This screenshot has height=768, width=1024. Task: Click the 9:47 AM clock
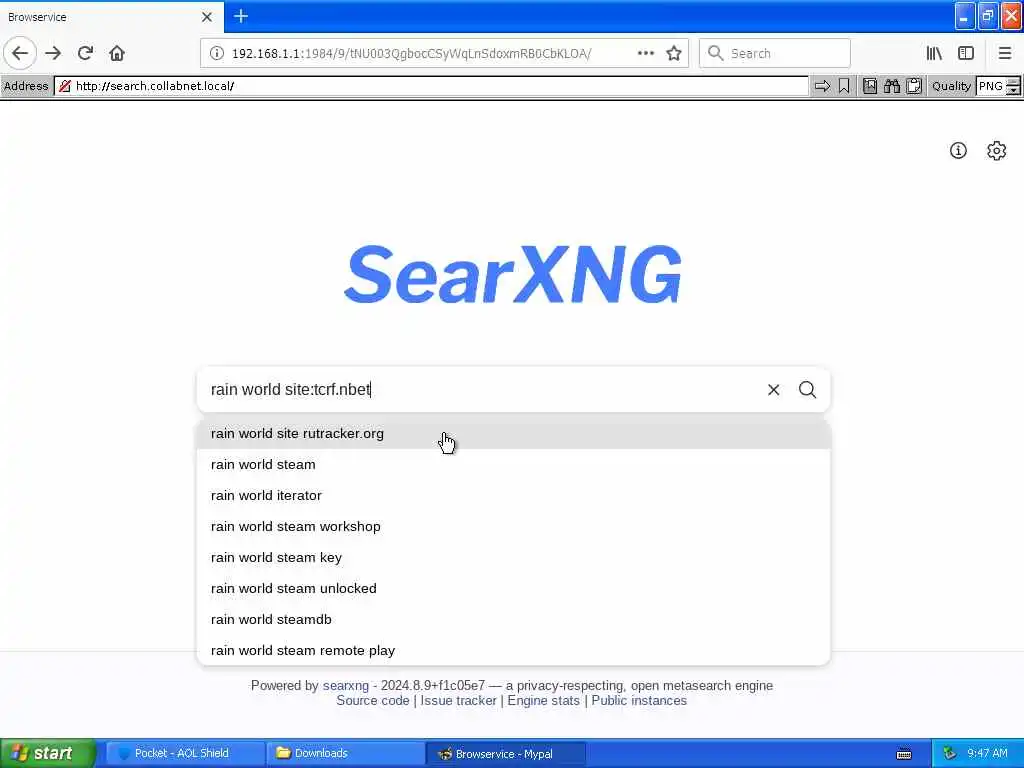pos(987,754)
